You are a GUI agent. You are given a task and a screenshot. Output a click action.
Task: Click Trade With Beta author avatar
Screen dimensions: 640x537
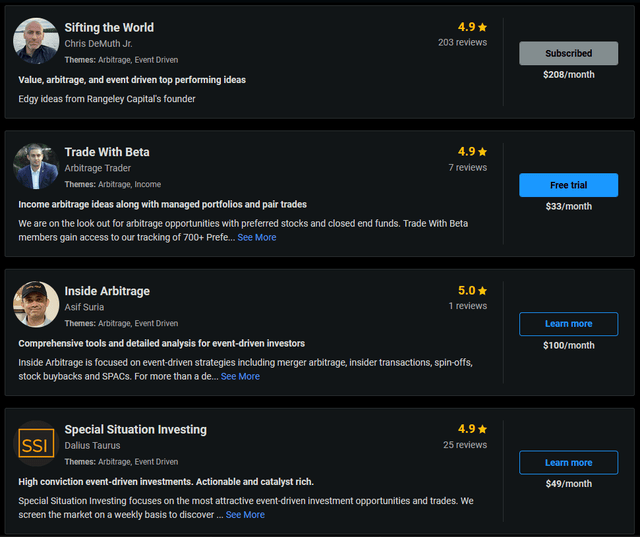pyautogui.click(x=36, y=166)
